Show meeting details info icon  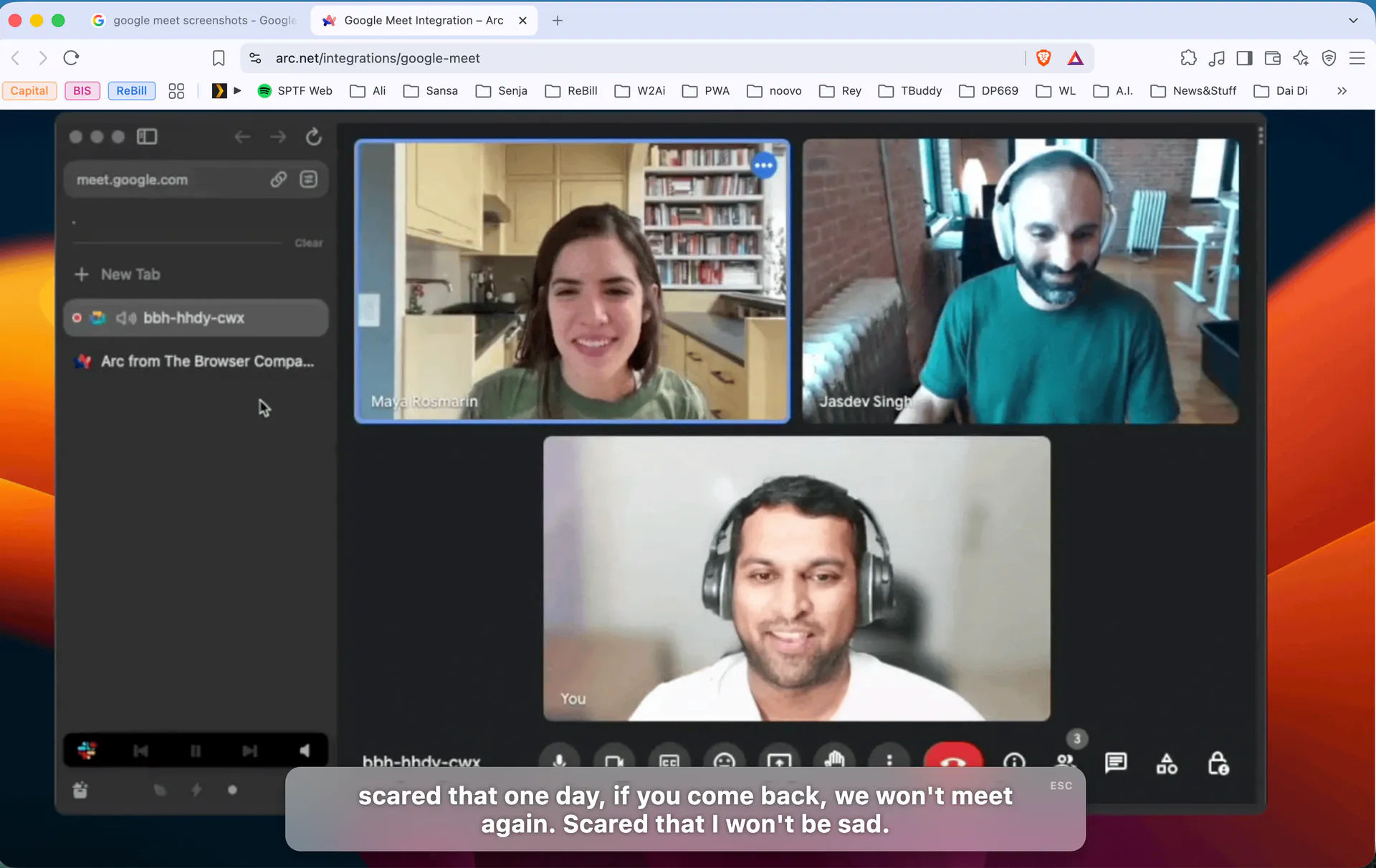[1014, 761]
